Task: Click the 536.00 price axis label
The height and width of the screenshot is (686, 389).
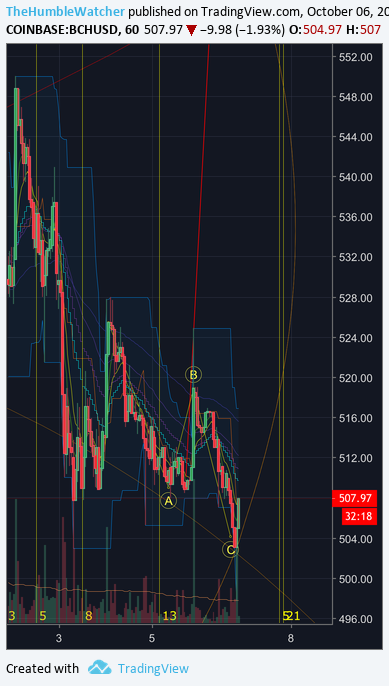Action: [x=356, y=217]
